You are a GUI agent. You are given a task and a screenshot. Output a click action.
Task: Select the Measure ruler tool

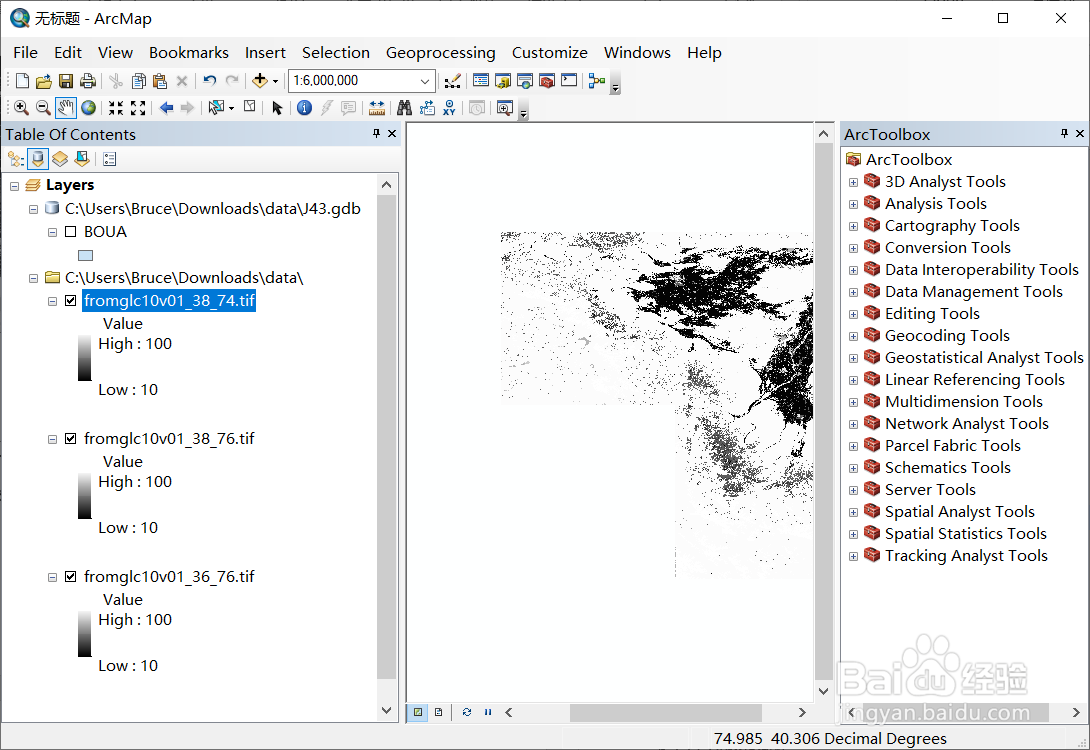coord(377,108)
